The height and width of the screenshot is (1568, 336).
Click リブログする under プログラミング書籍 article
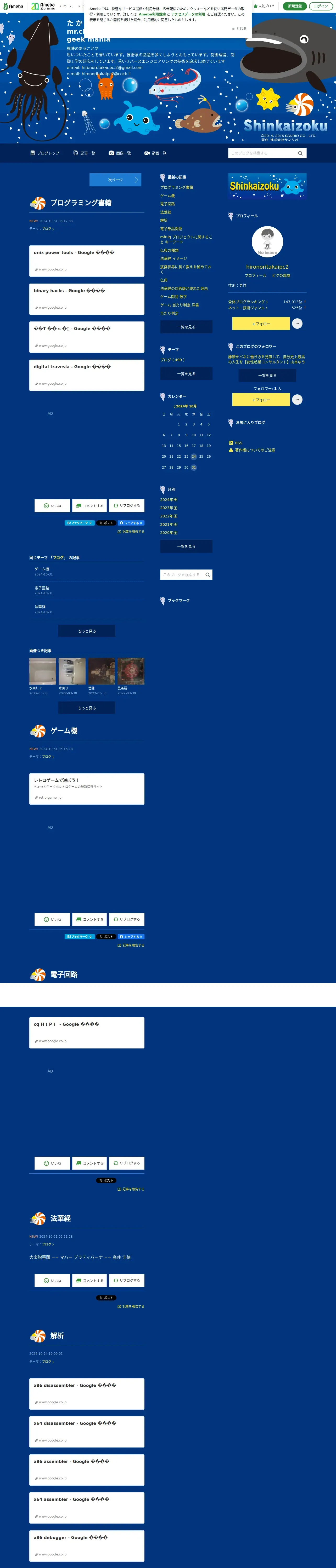click(x=127, y=506)
